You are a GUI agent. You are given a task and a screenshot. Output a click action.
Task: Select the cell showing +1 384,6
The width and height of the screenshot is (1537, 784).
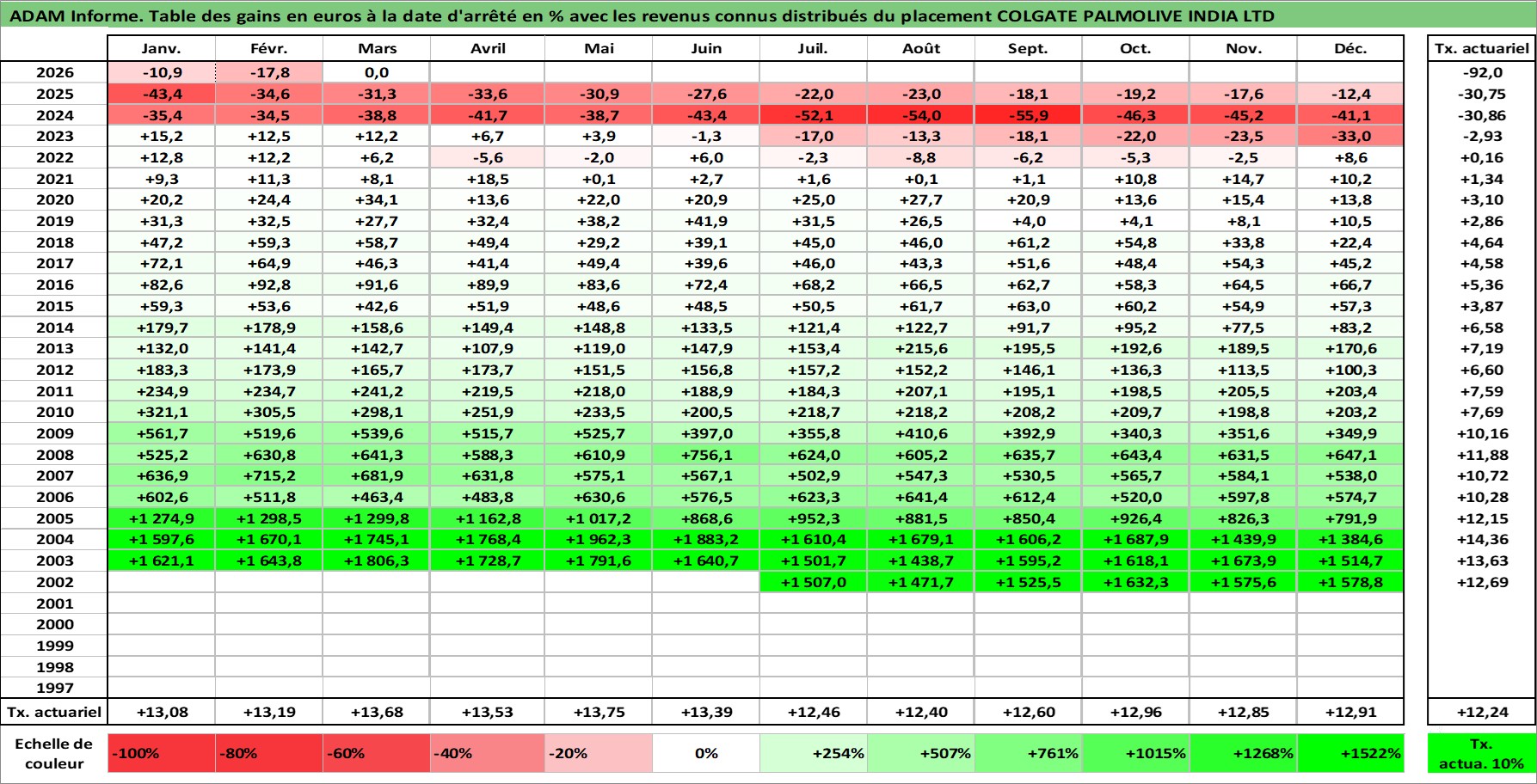(x=1350, y=539)
